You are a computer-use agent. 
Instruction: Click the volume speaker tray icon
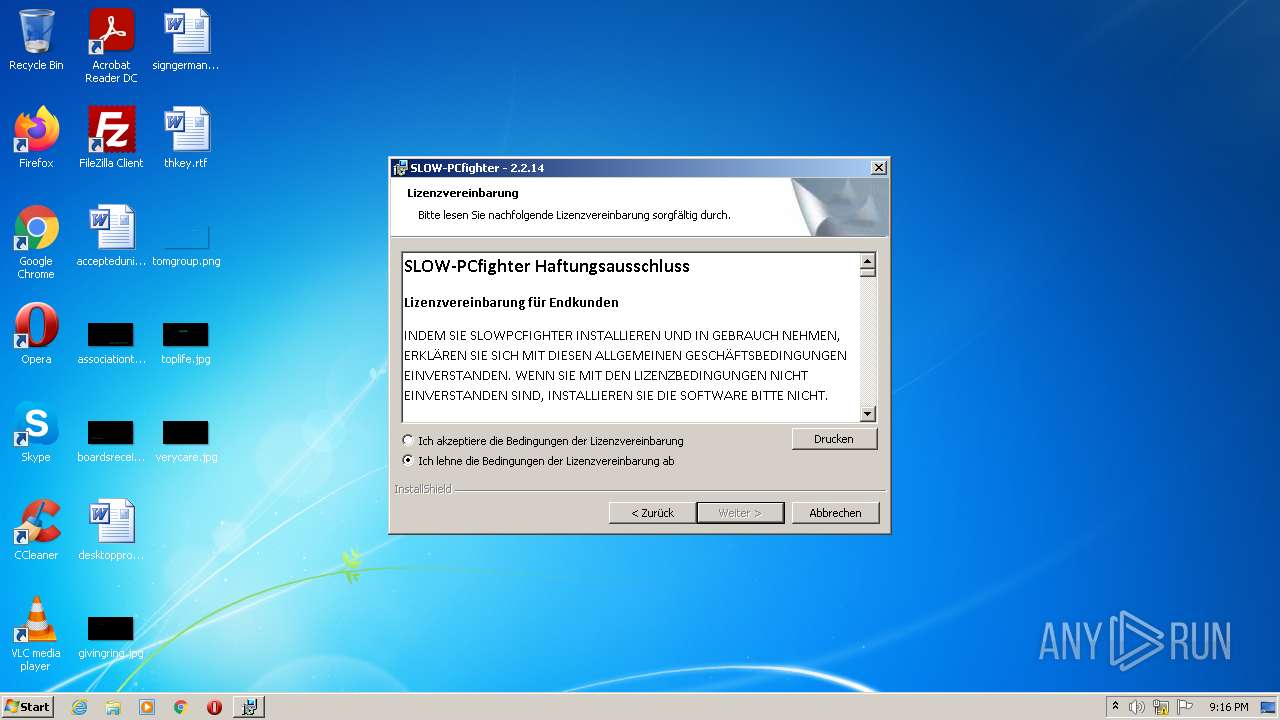1137,707
